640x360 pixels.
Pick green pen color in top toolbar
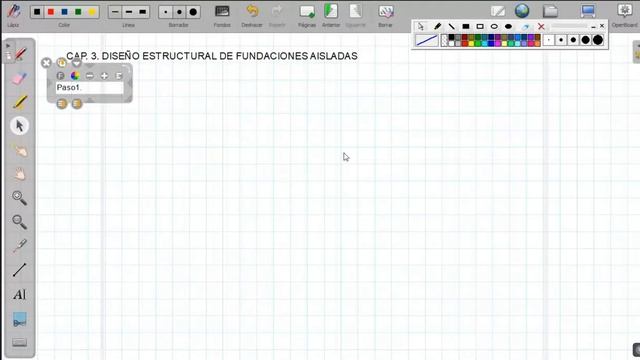[78, 12]
